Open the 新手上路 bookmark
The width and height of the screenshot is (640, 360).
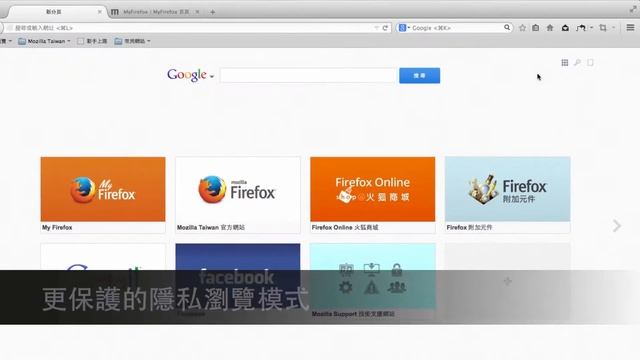[93, 41]
